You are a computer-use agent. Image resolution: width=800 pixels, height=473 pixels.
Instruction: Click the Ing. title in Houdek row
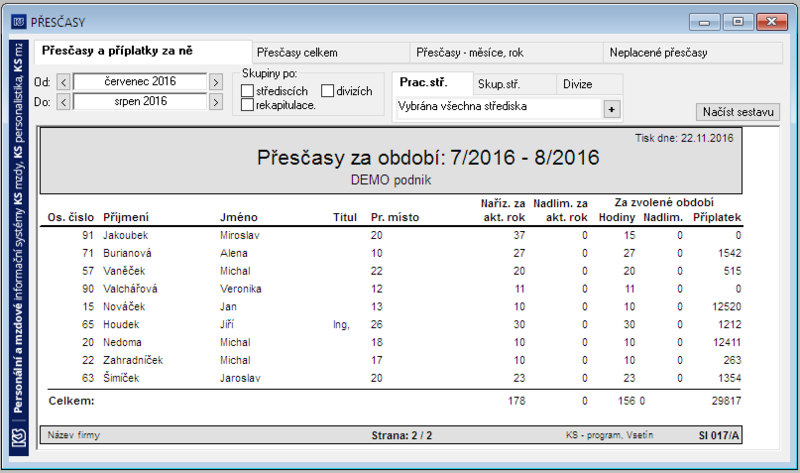click(x=341, y=325)
